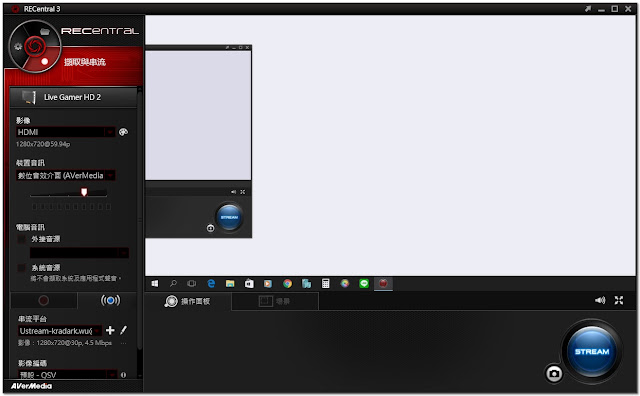Click media player icon in the captured taskbar

[x=268, y=283]
